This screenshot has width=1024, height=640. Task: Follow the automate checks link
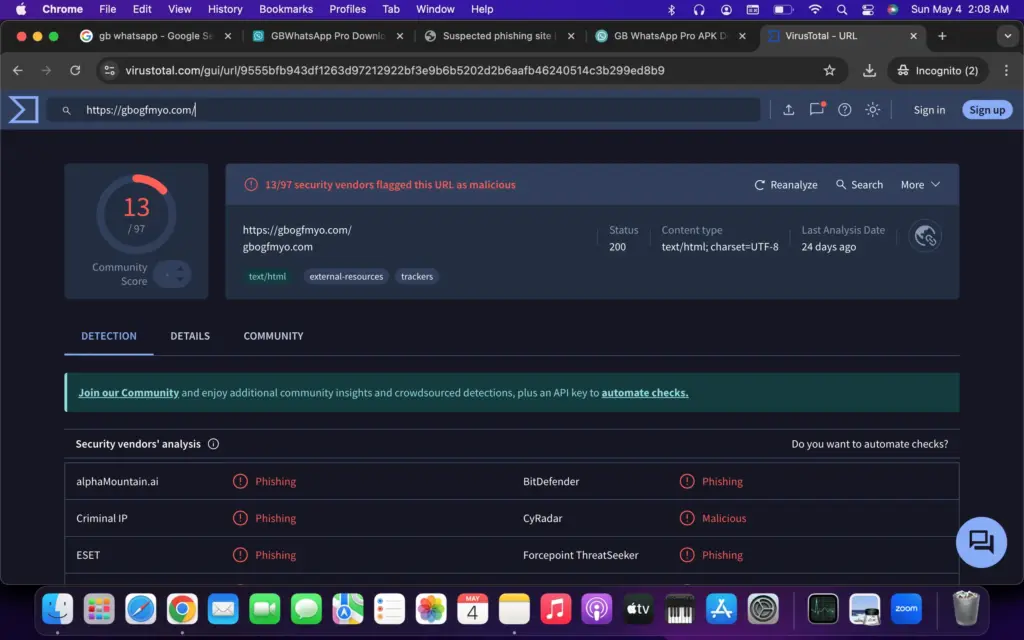(x=645, y=392)
